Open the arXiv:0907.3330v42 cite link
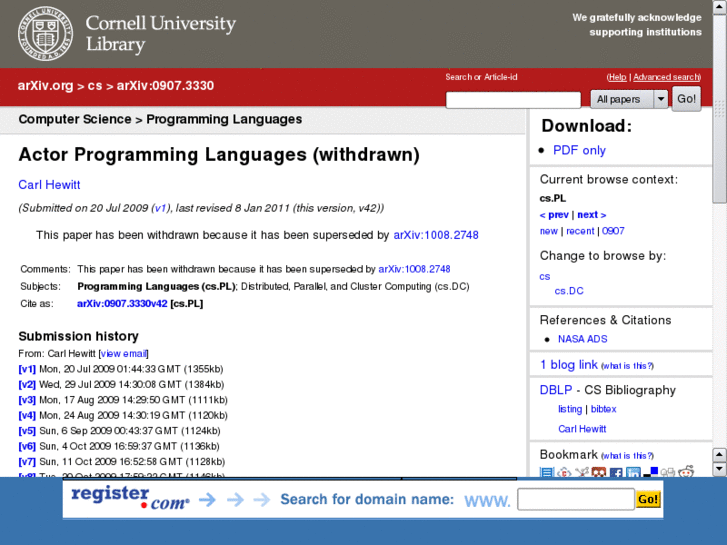The width and height of the screenshot is (727, 545). pyautogui.click(x=122, y=304)
